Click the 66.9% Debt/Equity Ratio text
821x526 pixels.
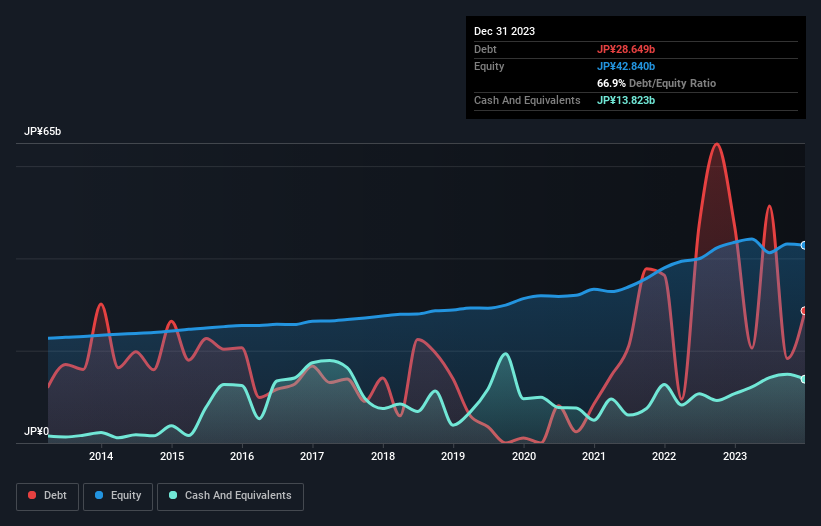(656, 83)
